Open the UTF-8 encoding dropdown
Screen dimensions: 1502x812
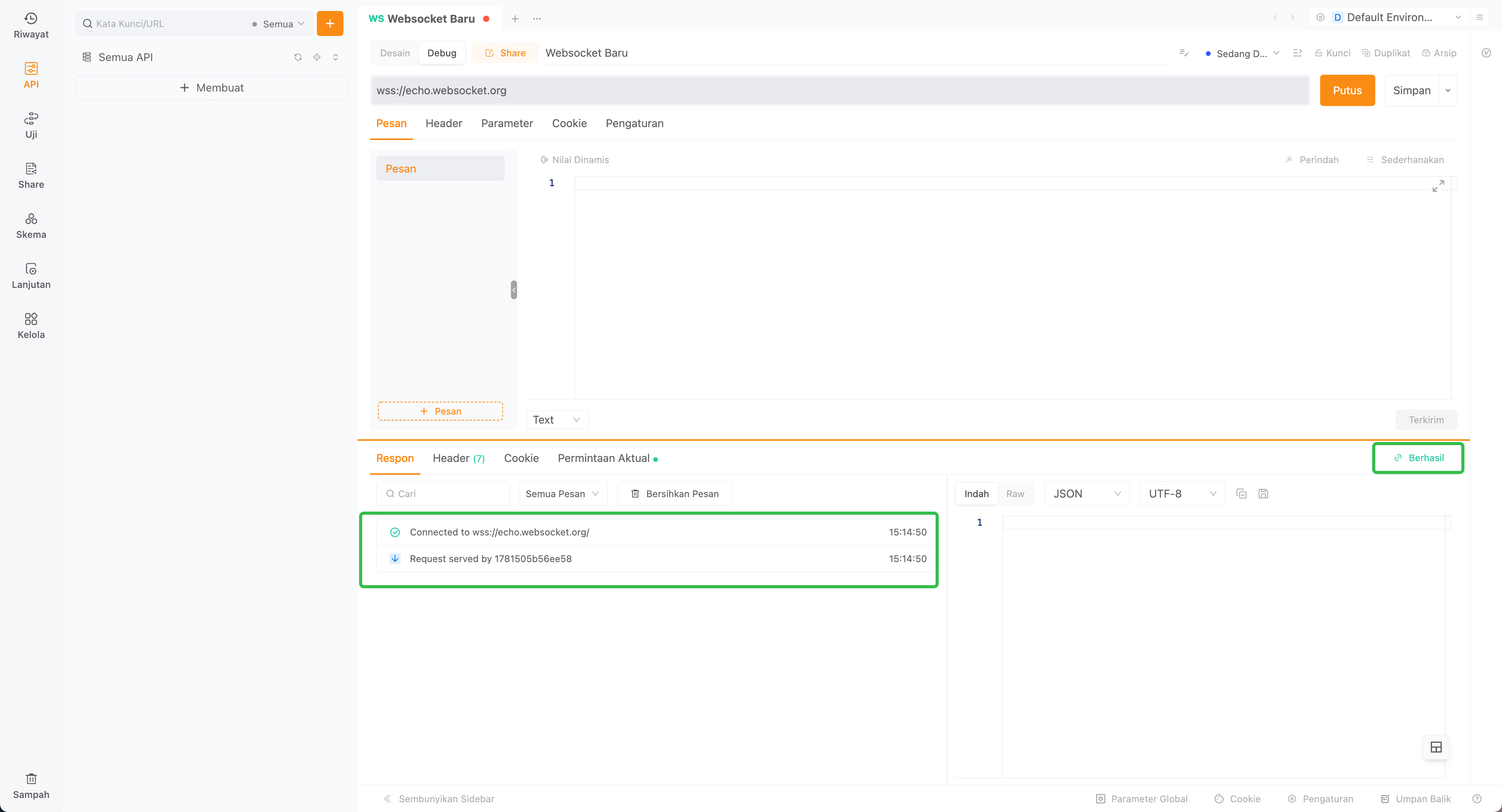pos(1182,494)
